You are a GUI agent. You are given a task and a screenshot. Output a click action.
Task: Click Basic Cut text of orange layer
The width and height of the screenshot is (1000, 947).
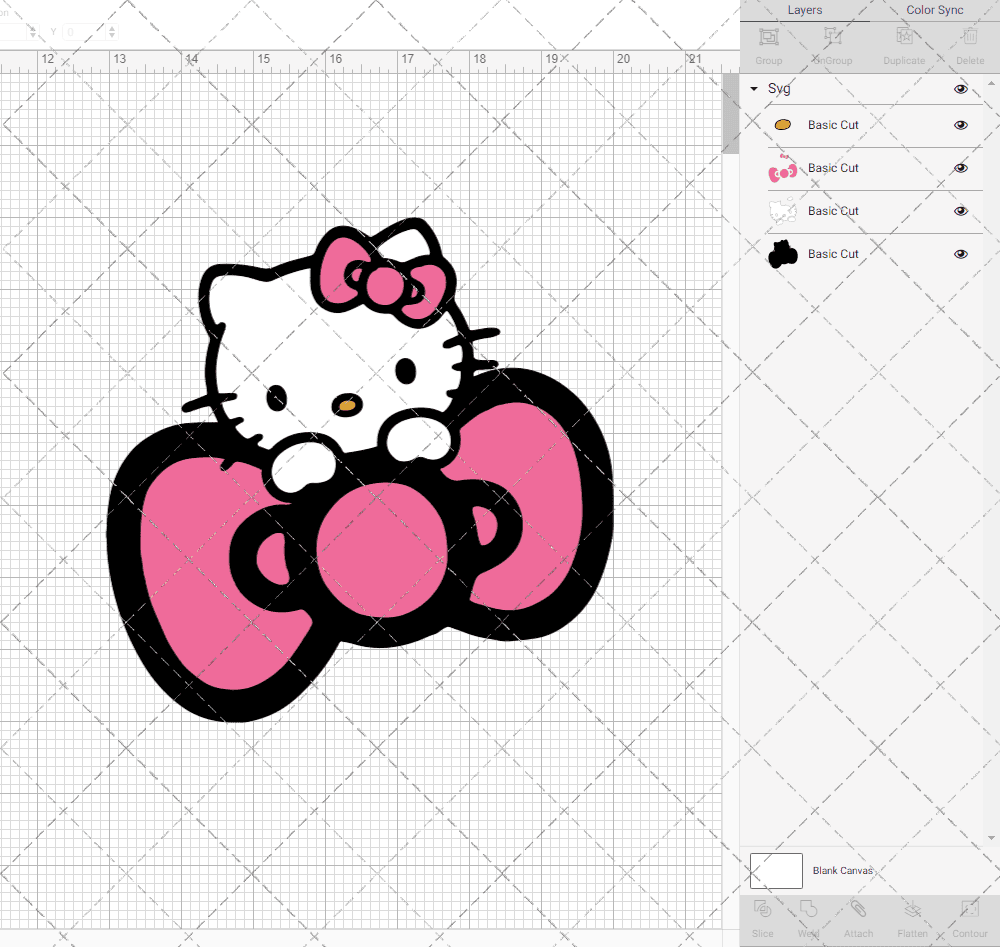[x=833, y=125]
